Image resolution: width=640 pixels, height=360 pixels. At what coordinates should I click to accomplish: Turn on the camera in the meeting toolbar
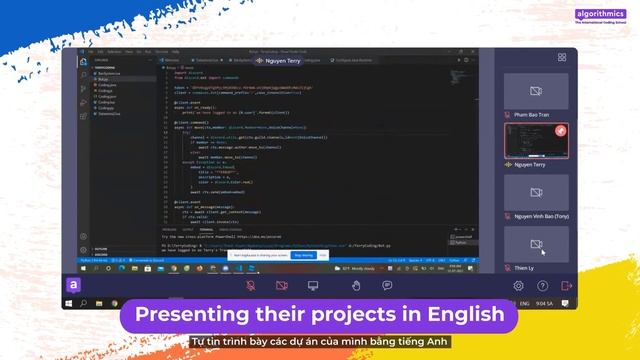(282, 286)
